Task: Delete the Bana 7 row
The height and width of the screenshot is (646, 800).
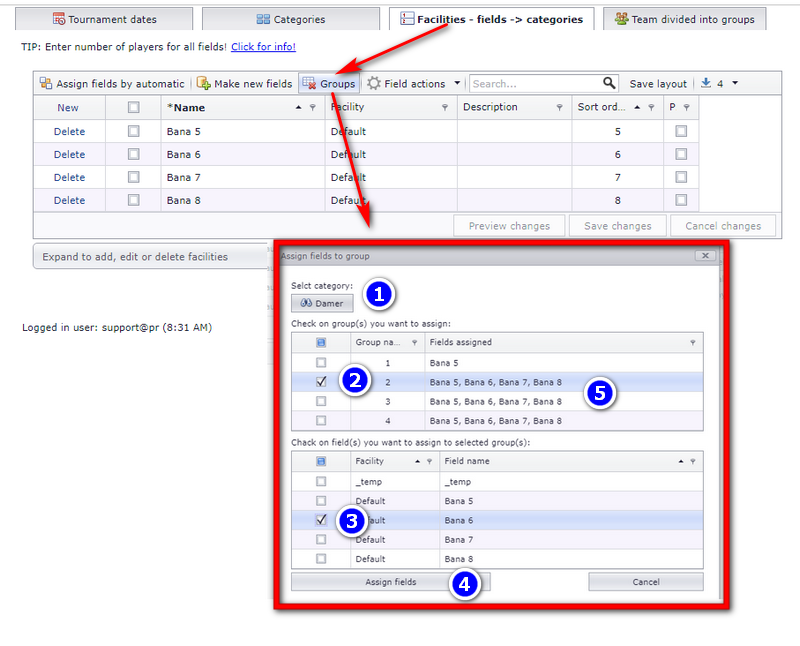Action: 69,178
